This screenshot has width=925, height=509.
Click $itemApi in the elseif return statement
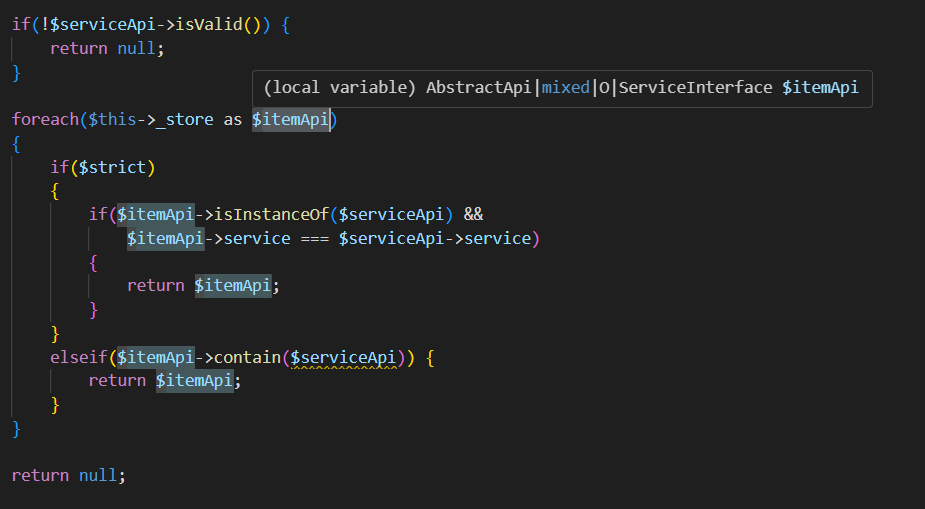[194, 381]
